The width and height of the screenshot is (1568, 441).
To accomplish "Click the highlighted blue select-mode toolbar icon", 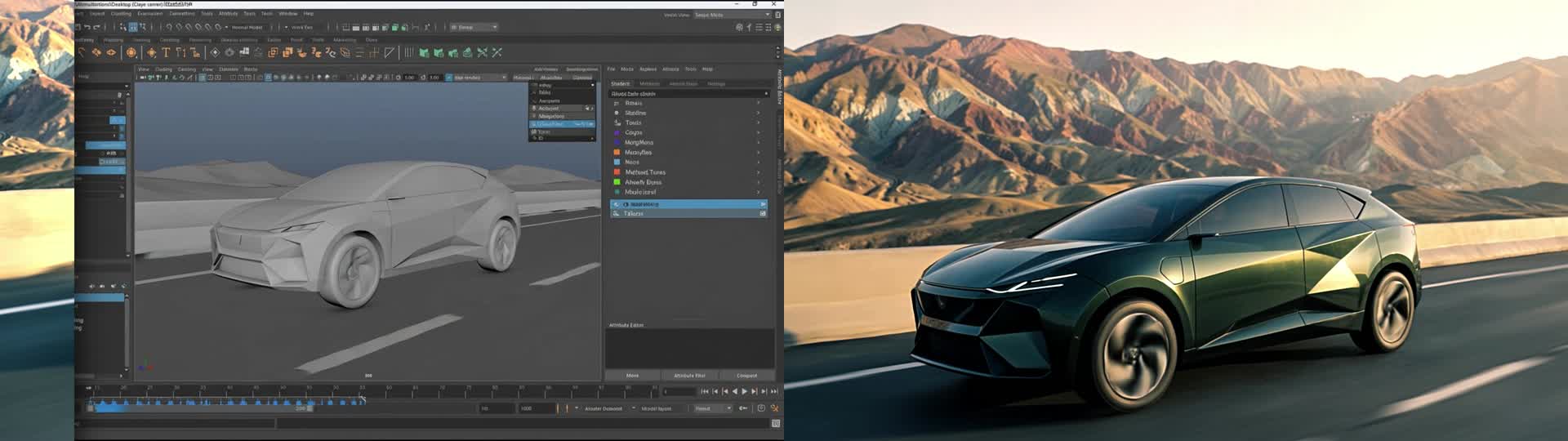I will pyautogui.click(x=132, y=27).
